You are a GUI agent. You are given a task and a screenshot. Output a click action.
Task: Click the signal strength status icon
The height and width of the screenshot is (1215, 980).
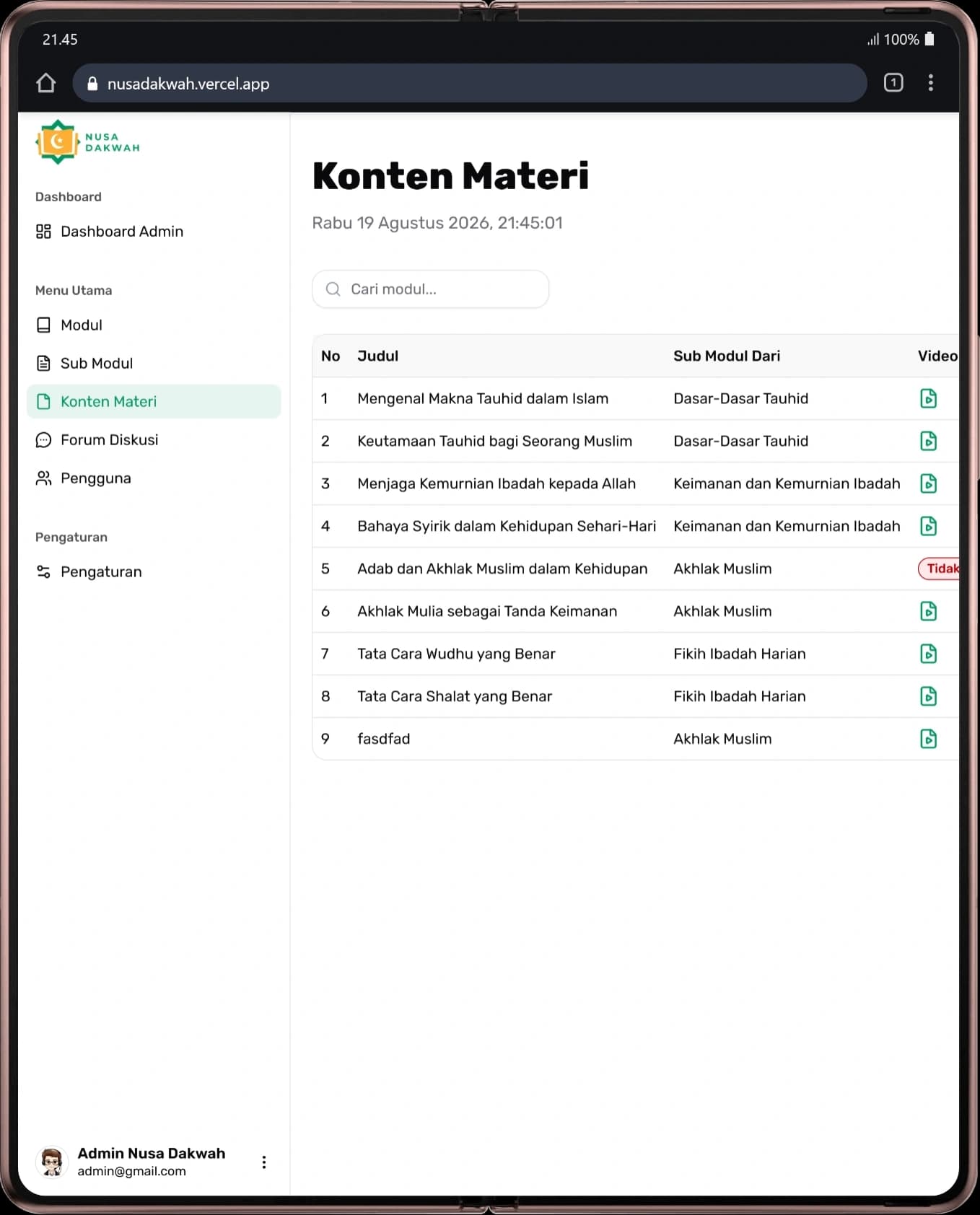coord(873,40)
